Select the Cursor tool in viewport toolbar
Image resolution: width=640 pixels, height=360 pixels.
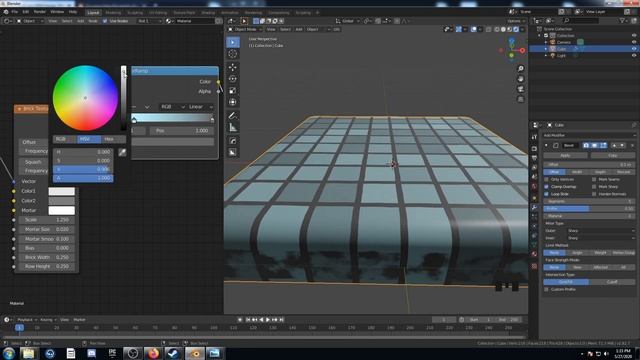(x=233, y=54)
